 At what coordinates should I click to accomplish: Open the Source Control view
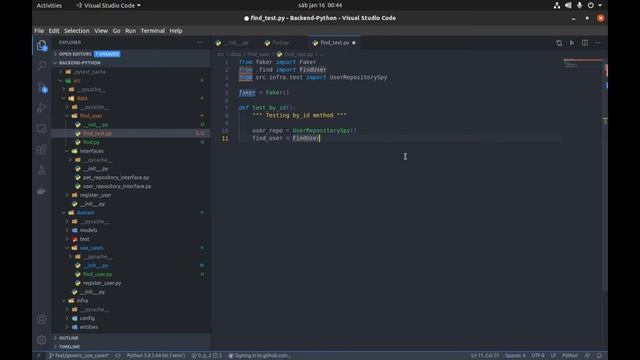coord(42,87)
